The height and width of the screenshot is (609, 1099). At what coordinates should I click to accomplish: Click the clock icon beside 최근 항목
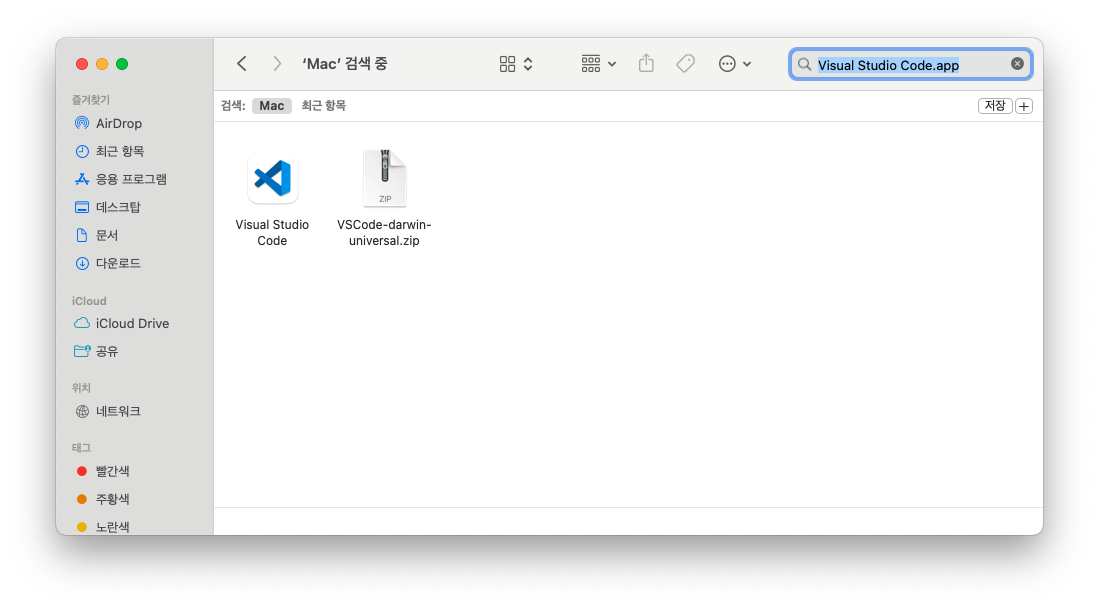(82, 151)
